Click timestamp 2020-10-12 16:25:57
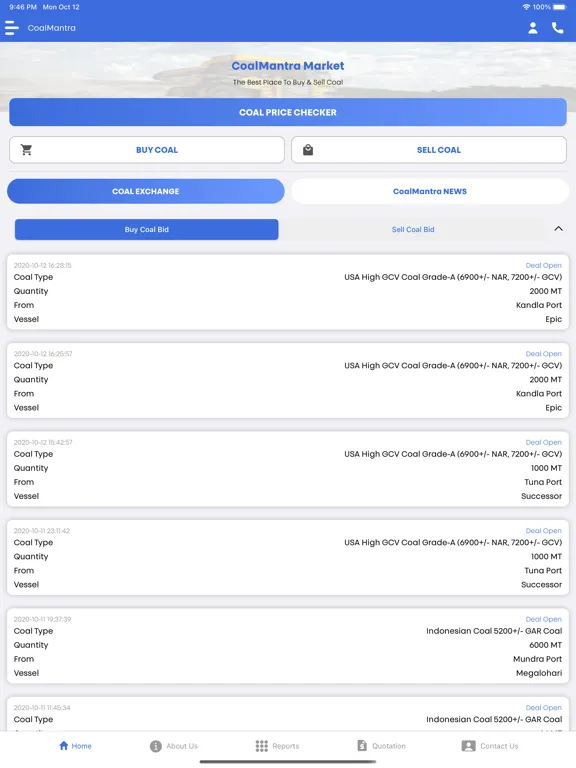This screenshot has width=576, height=768. pos(43,354)
